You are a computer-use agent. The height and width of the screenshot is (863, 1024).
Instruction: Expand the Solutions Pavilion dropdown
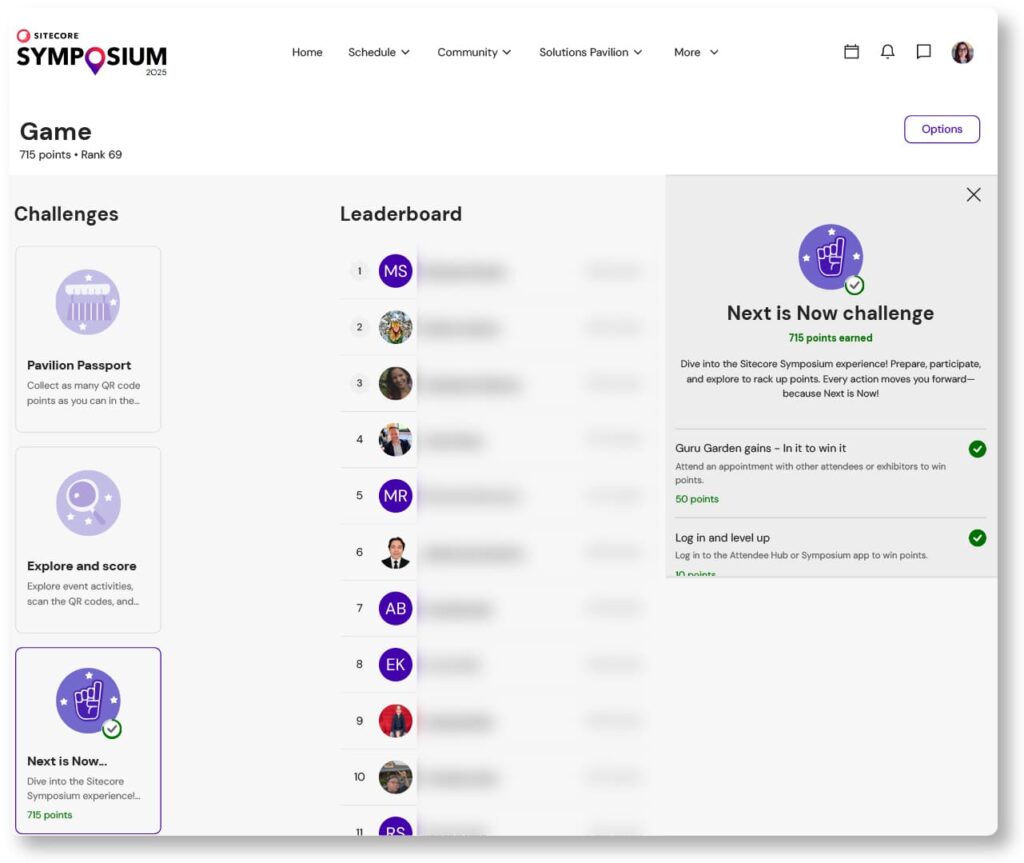(590, 52)
